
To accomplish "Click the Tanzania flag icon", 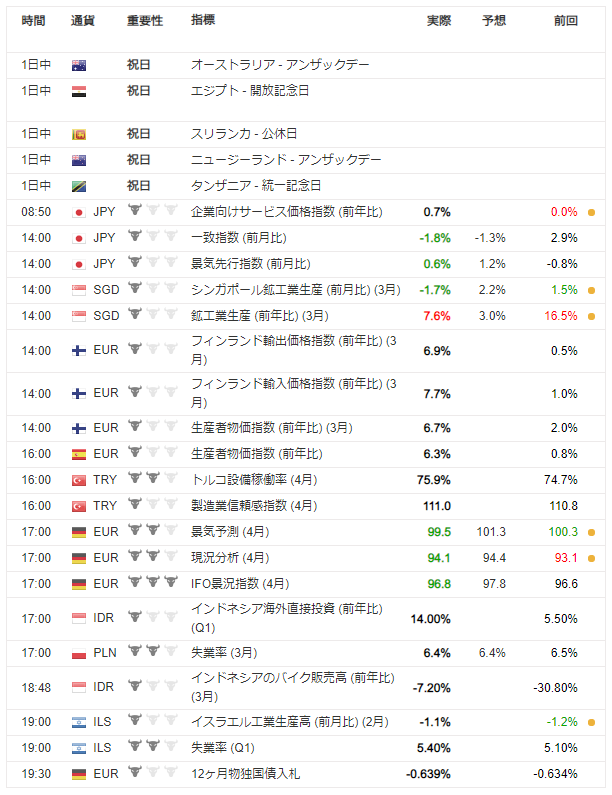I will point(79,186).
